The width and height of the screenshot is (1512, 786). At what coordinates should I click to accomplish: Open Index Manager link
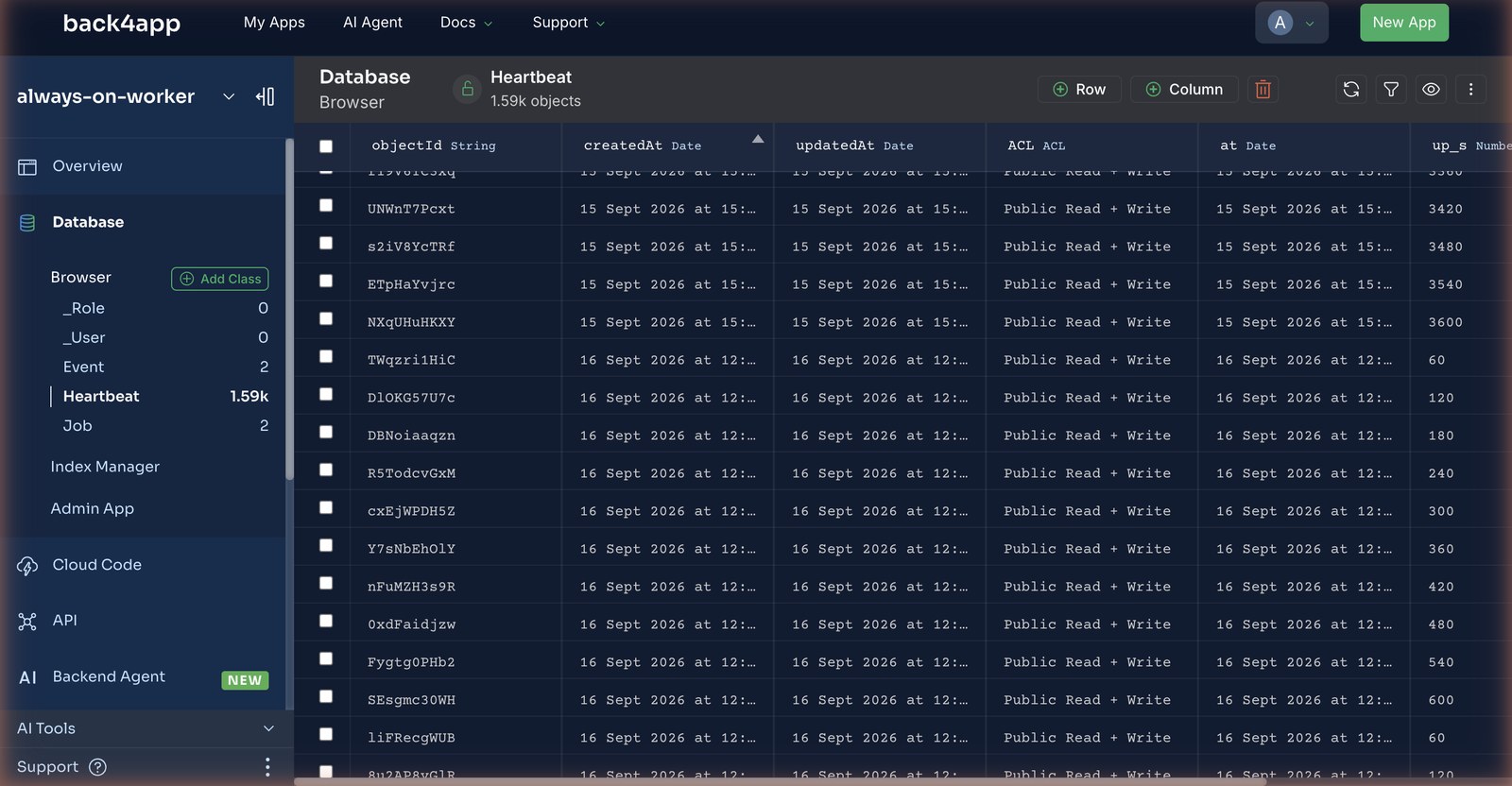tap(105, 467)
